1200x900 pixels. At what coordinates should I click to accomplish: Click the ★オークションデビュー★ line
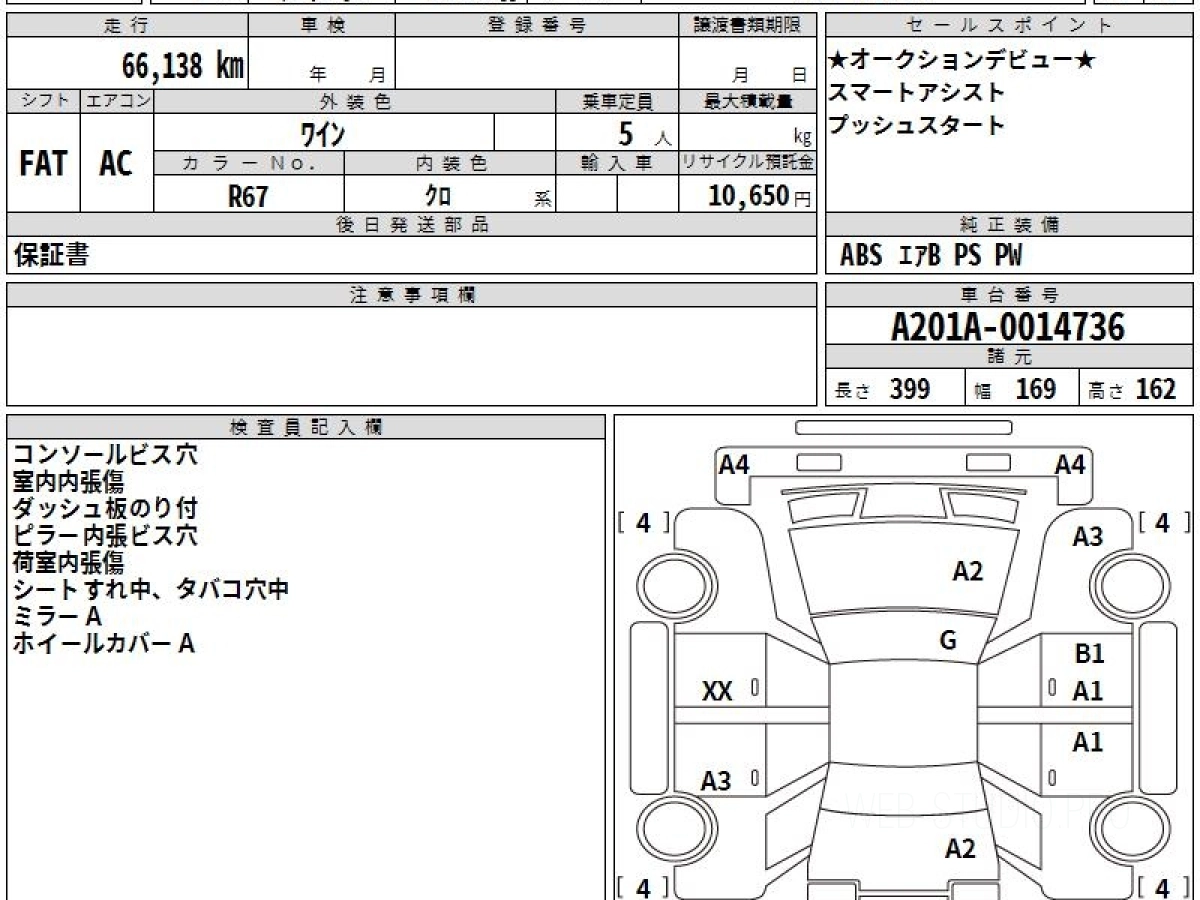pos(962,60)
